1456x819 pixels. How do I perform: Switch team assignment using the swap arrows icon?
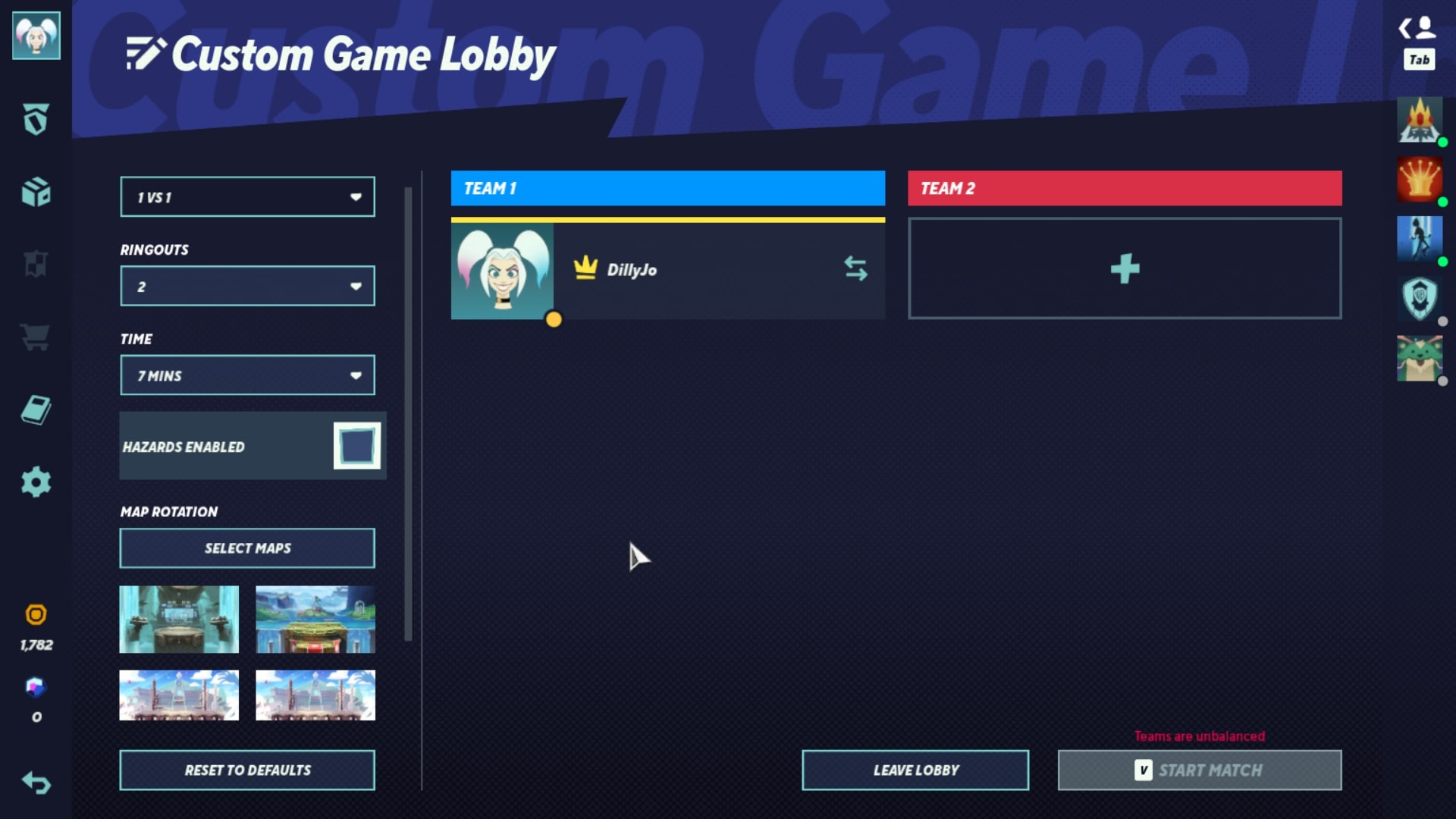click(x=855, y=268)
